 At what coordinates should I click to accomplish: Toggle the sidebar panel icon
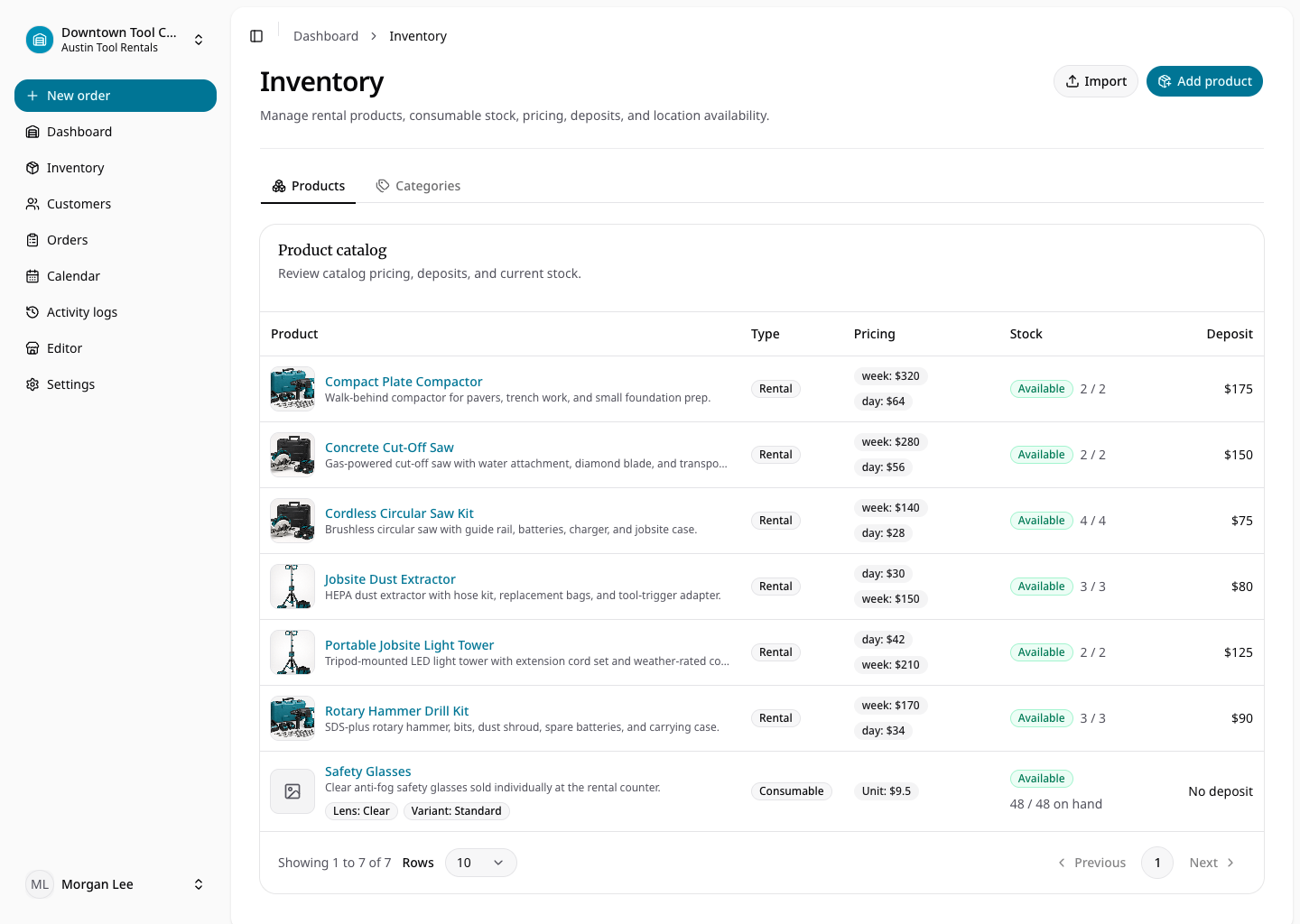pyautogui.click(x=256, y=36)
